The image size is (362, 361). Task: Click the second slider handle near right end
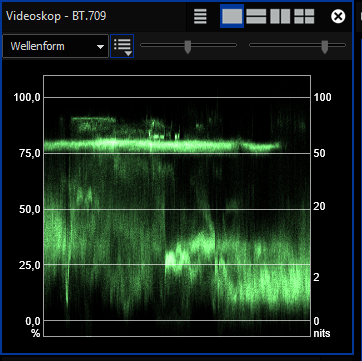(x=325, y=47)
